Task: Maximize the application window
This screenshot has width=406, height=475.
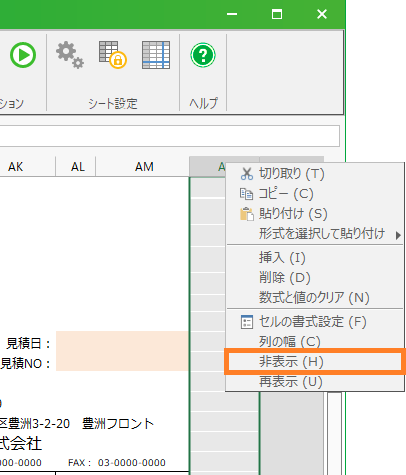Action: (x=277, y=14)
